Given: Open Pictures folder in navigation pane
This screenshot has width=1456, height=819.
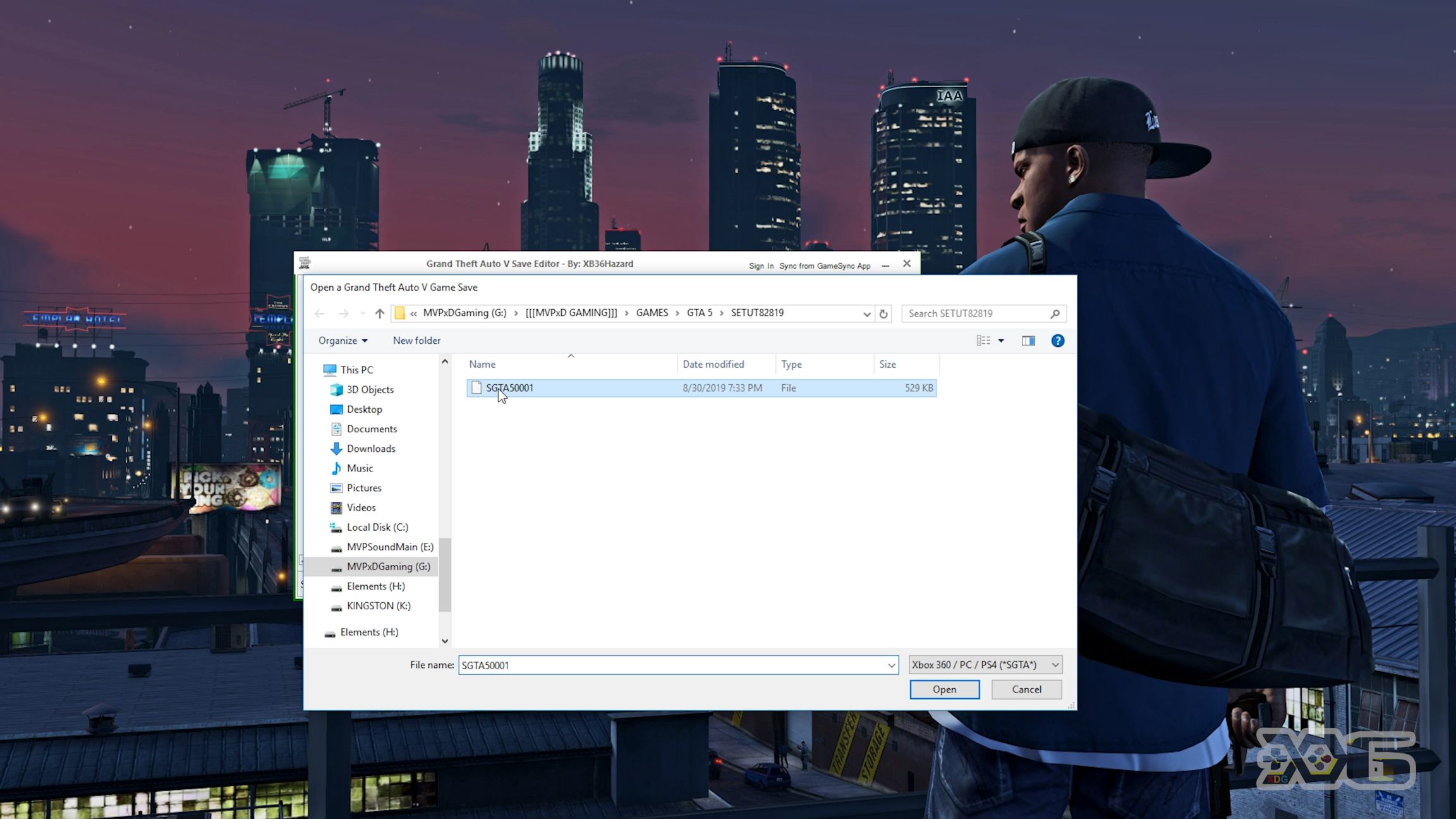Looking at the screenshot, I should pyautogui.click(x=364, y=487).
